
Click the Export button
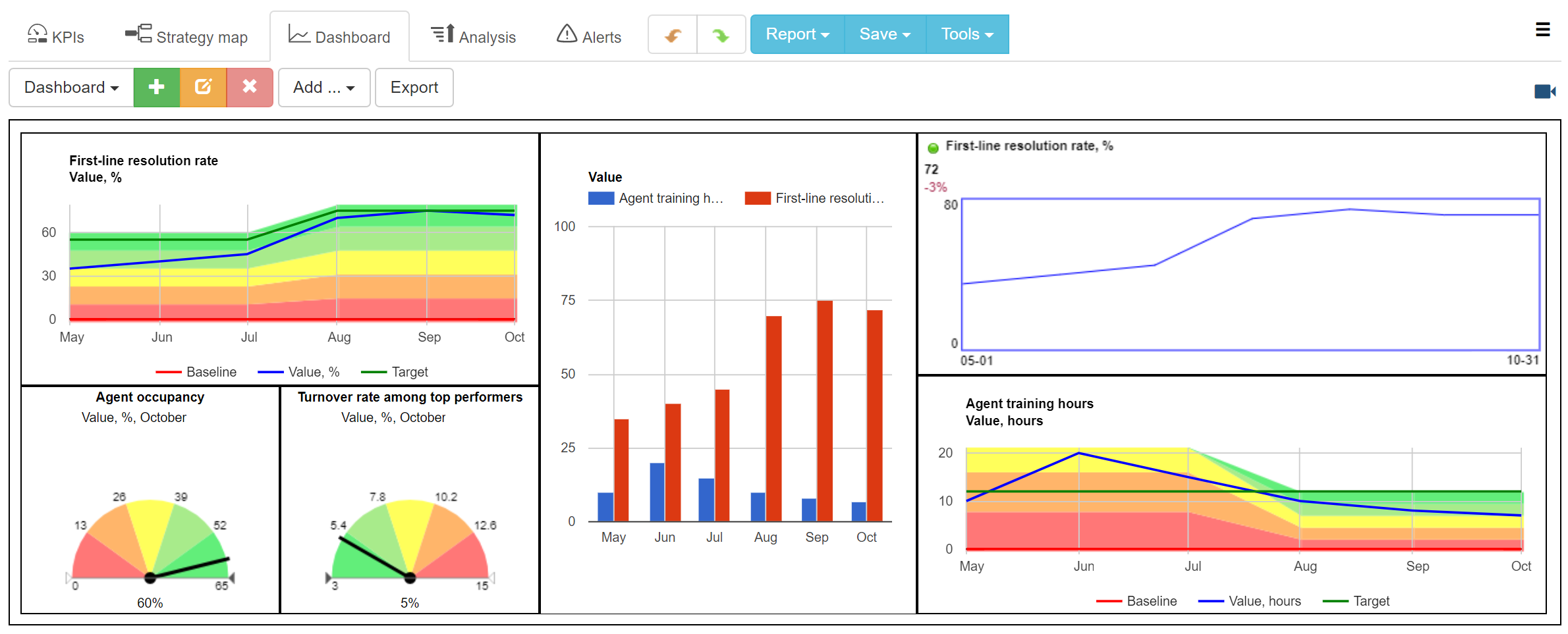pyautogui.click(x=414, y=87)
